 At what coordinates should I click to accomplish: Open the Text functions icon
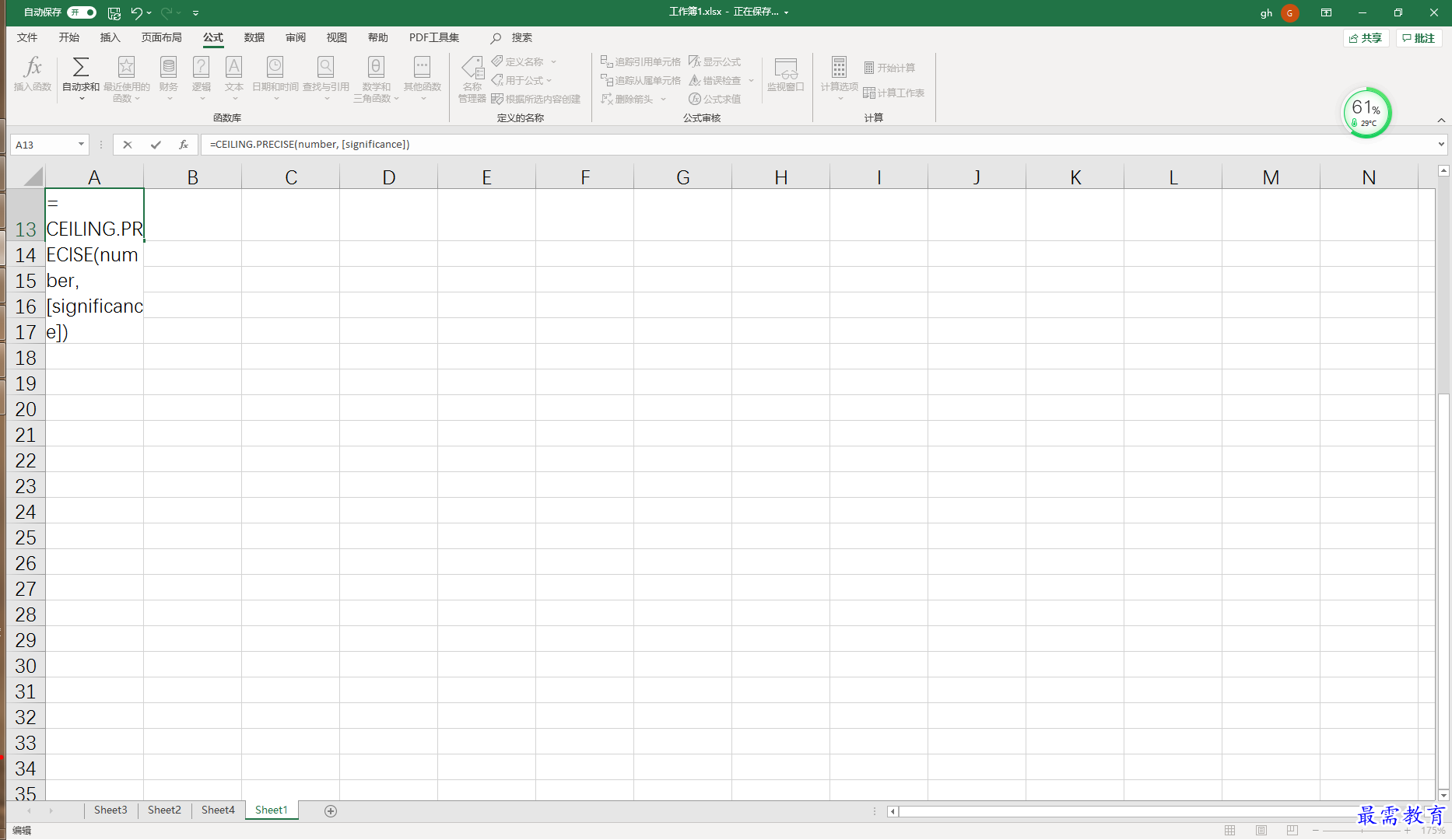(233, 67)
